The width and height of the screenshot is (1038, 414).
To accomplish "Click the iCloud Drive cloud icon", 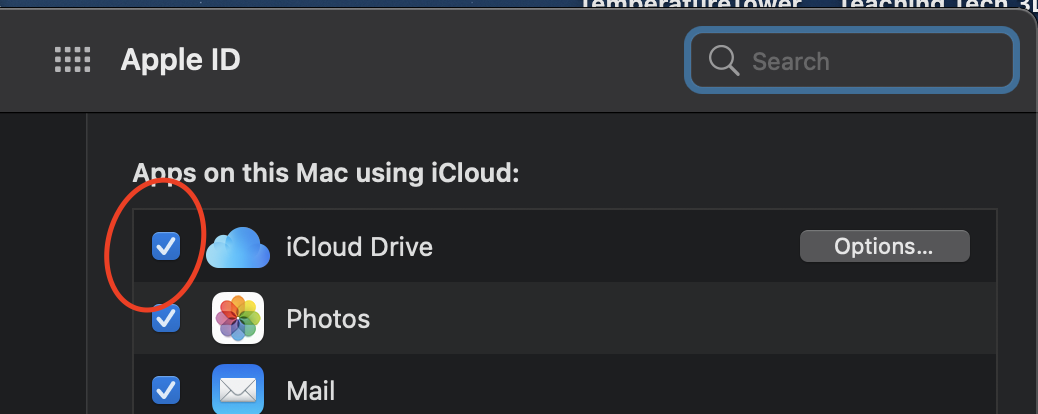I will pyautogui.click(x=238, y=247).
